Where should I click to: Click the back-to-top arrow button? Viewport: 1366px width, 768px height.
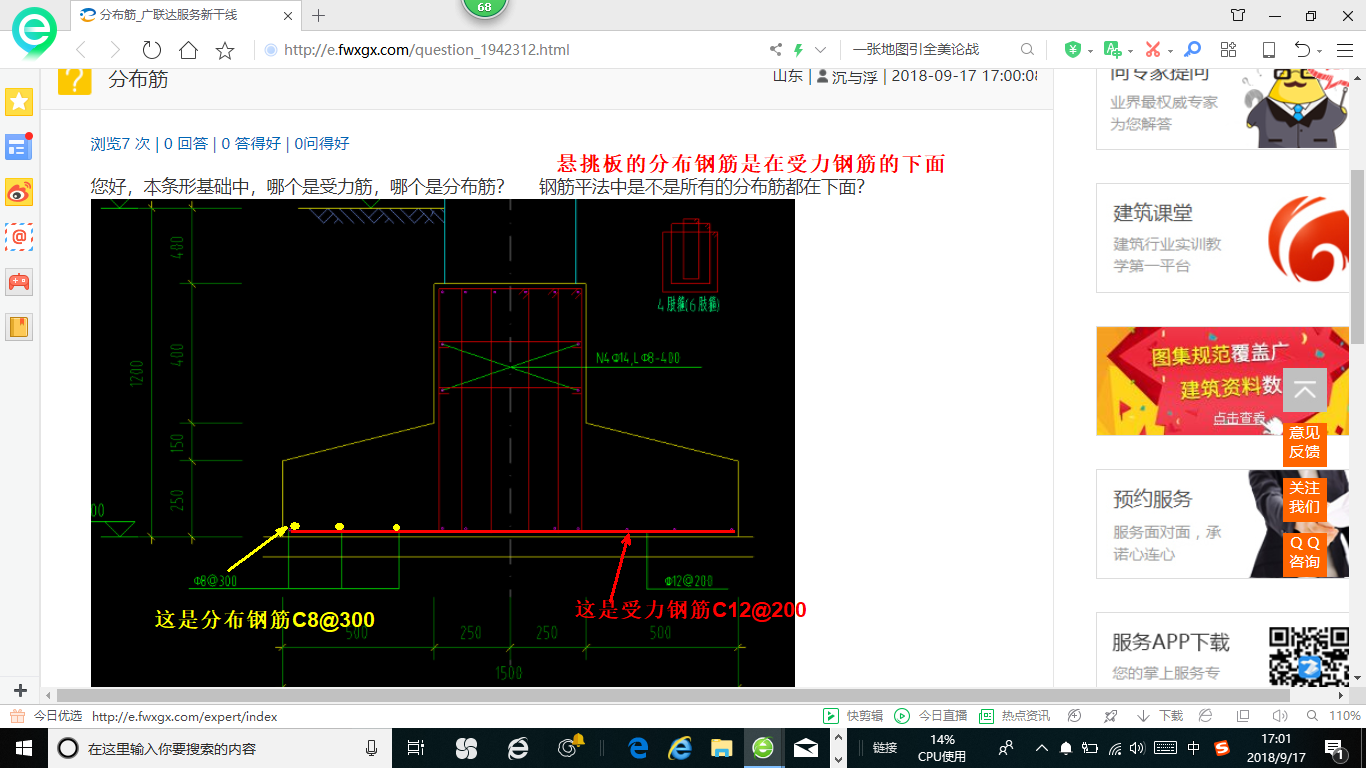1305,390
